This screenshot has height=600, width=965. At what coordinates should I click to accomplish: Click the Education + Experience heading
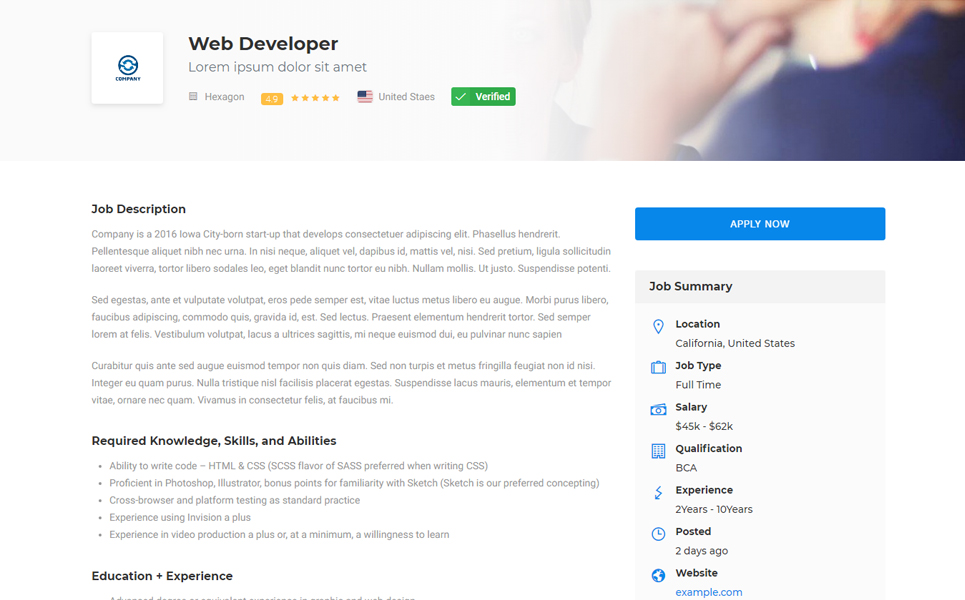point(162,576)
